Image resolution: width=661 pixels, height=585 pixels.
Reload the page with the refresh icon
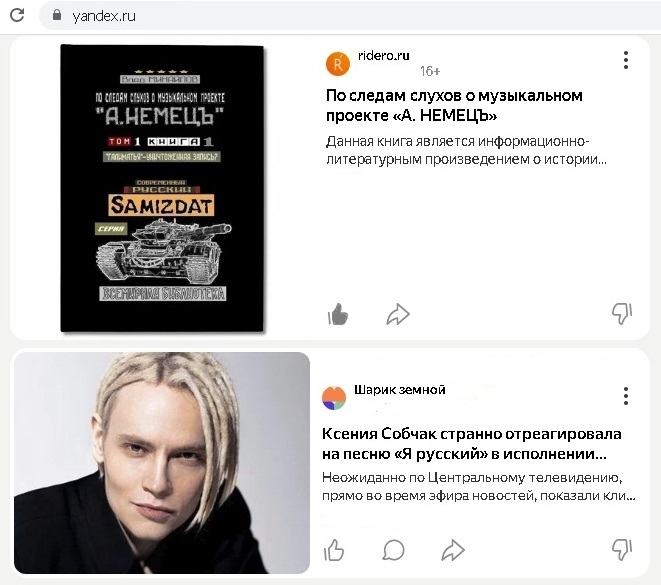click(x=17, y=16)
